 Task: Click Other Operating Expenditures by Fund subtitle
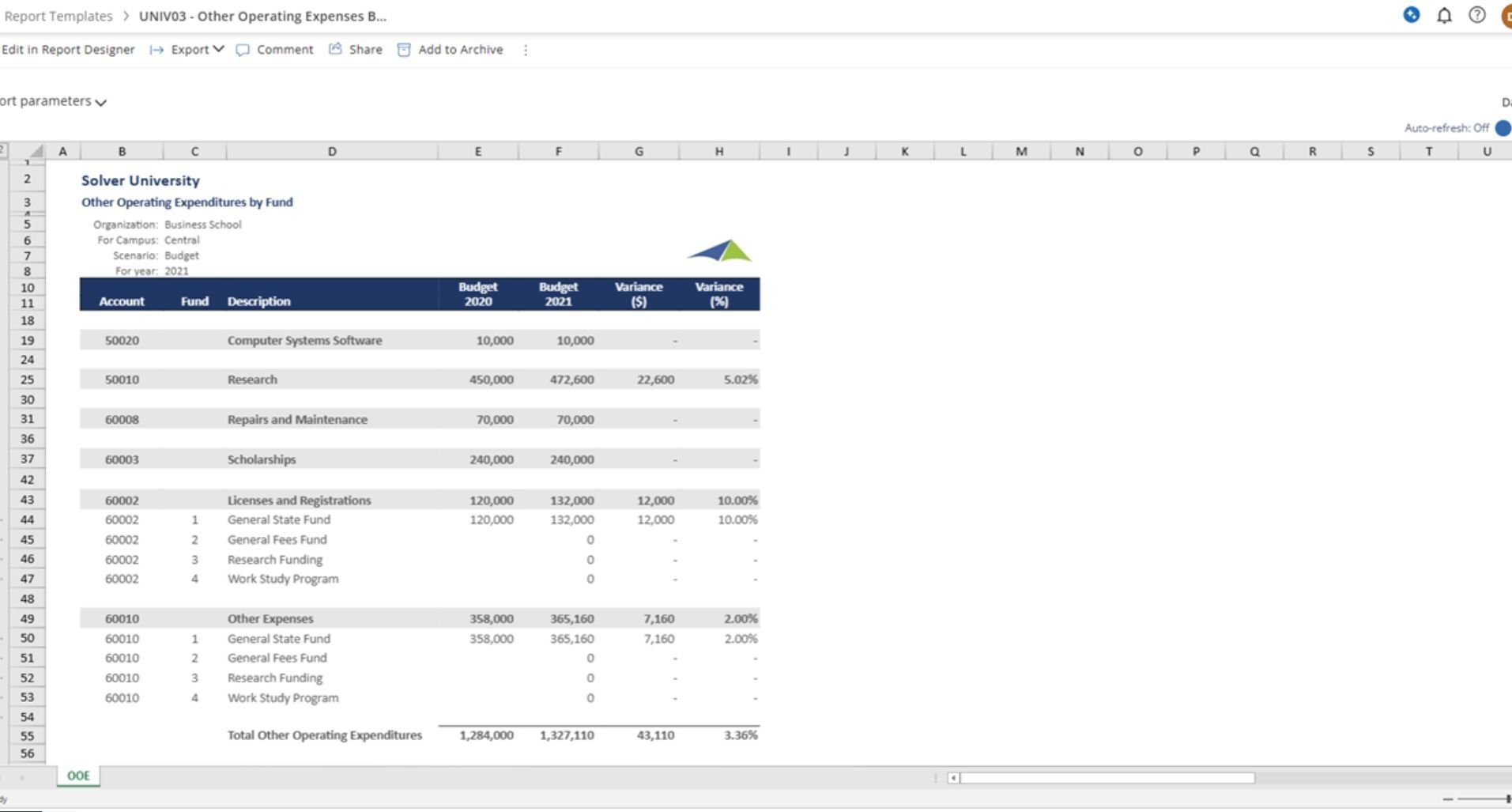[187, 202]
